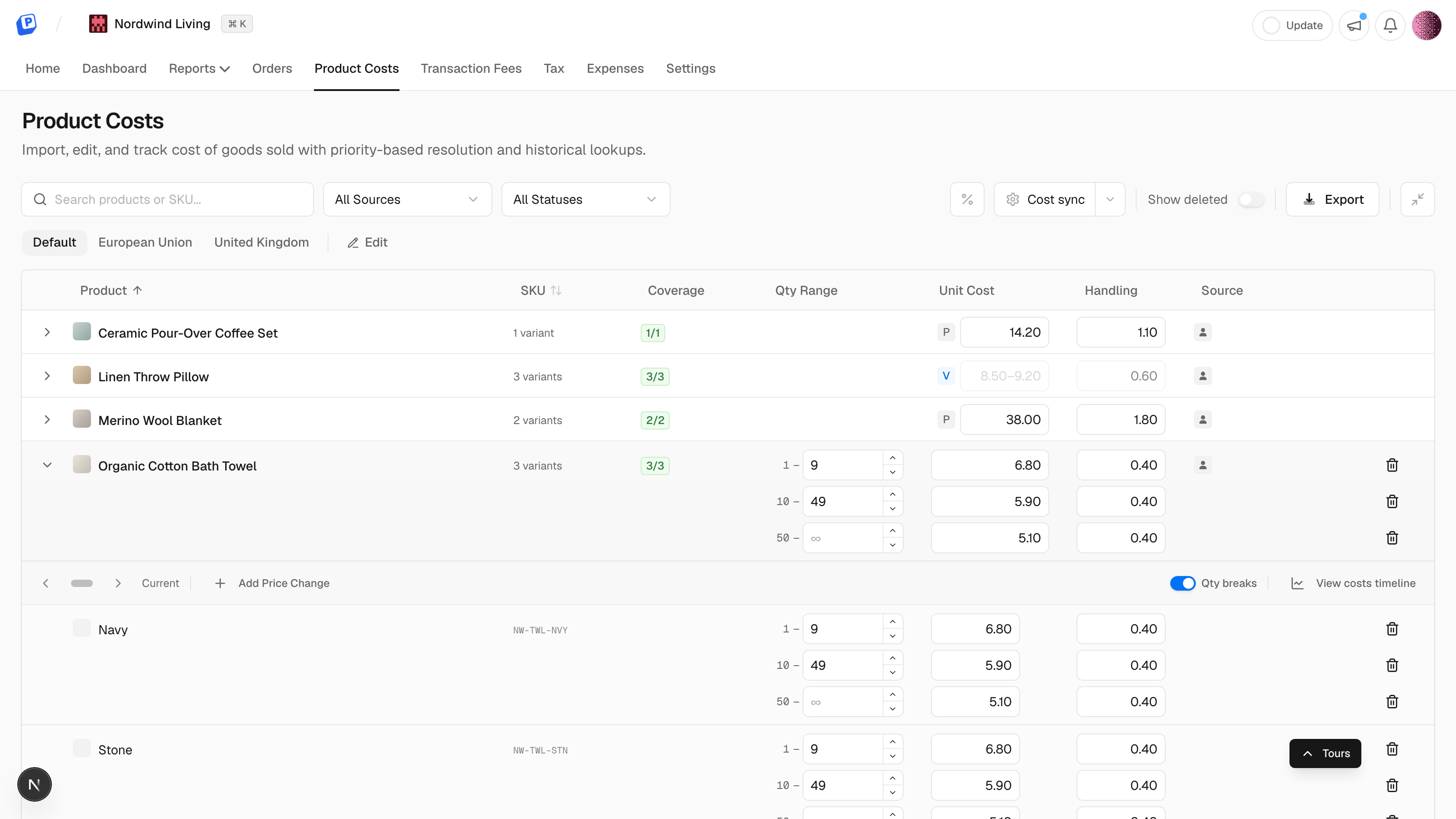
Task: Click the Linen Throw Pillow source icon
Action: [1203, 376]
